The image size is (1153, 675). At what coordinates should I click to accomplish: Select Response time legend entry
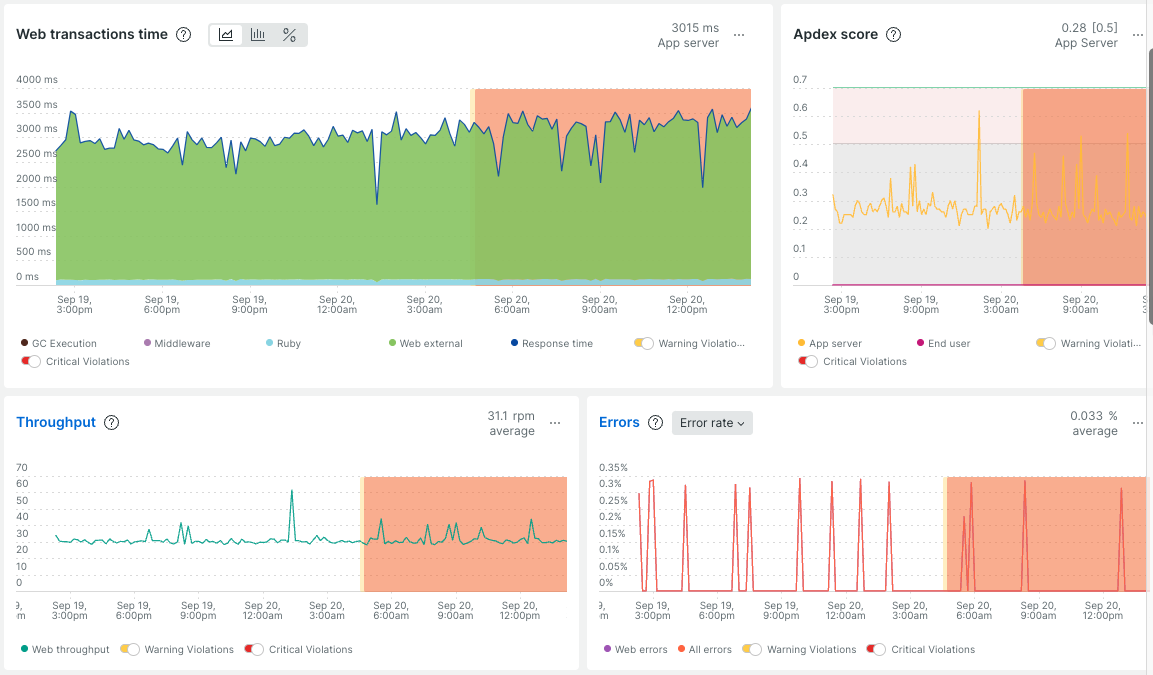551,343
